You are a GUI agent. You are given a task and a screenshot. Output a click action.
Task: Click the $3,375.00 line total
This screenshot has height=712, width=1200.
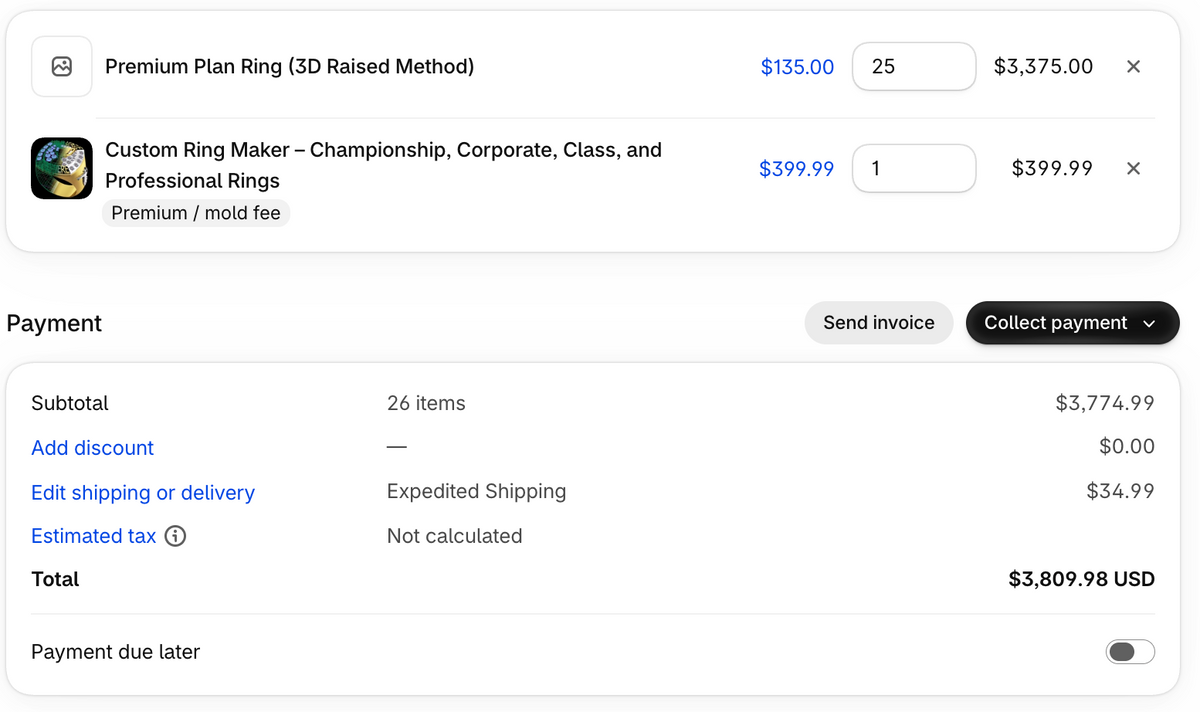[x=1043, y=67]
